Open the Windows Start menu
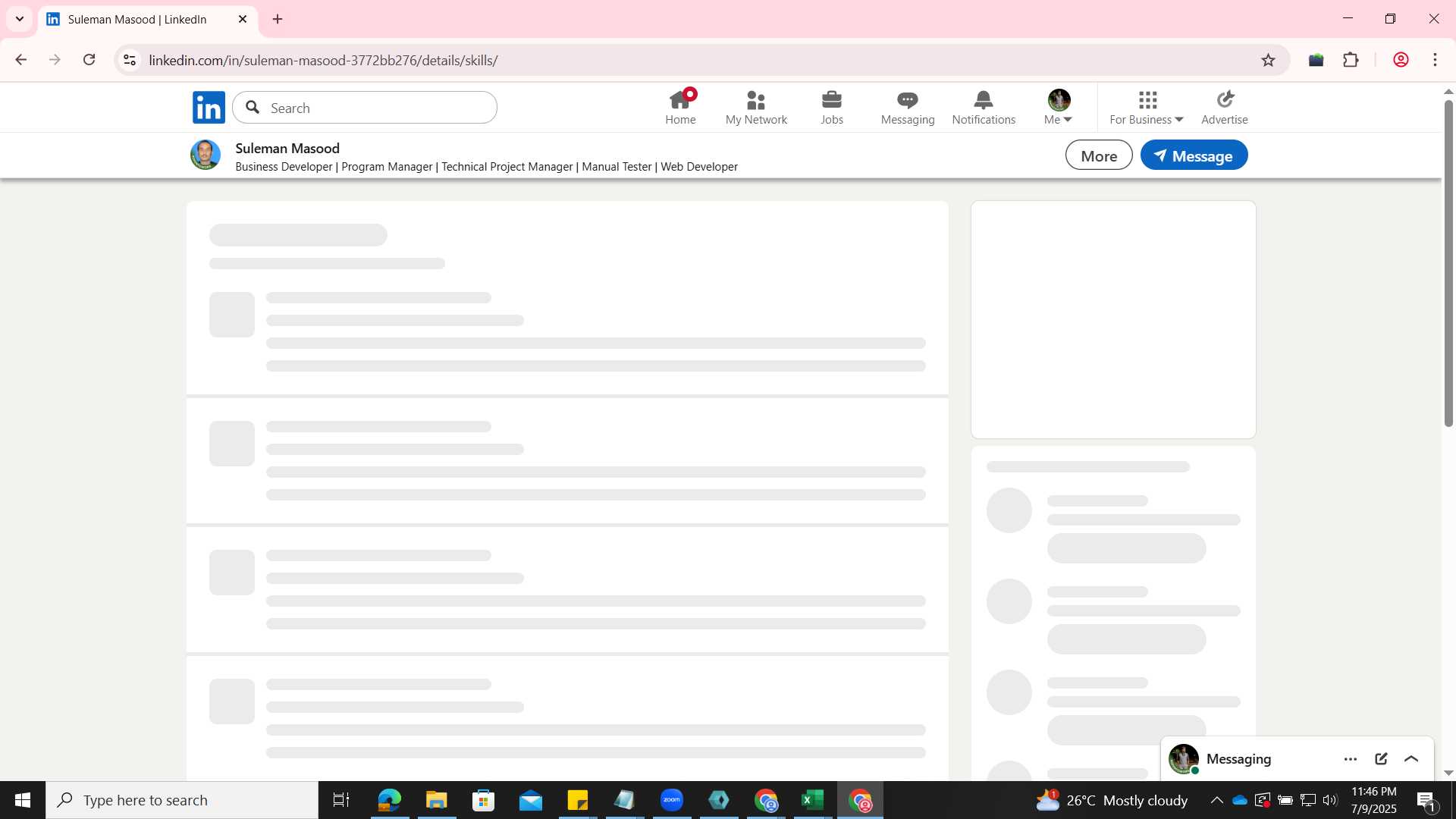This screenshot has height=819, width=1456. click(x=23, y=800)
